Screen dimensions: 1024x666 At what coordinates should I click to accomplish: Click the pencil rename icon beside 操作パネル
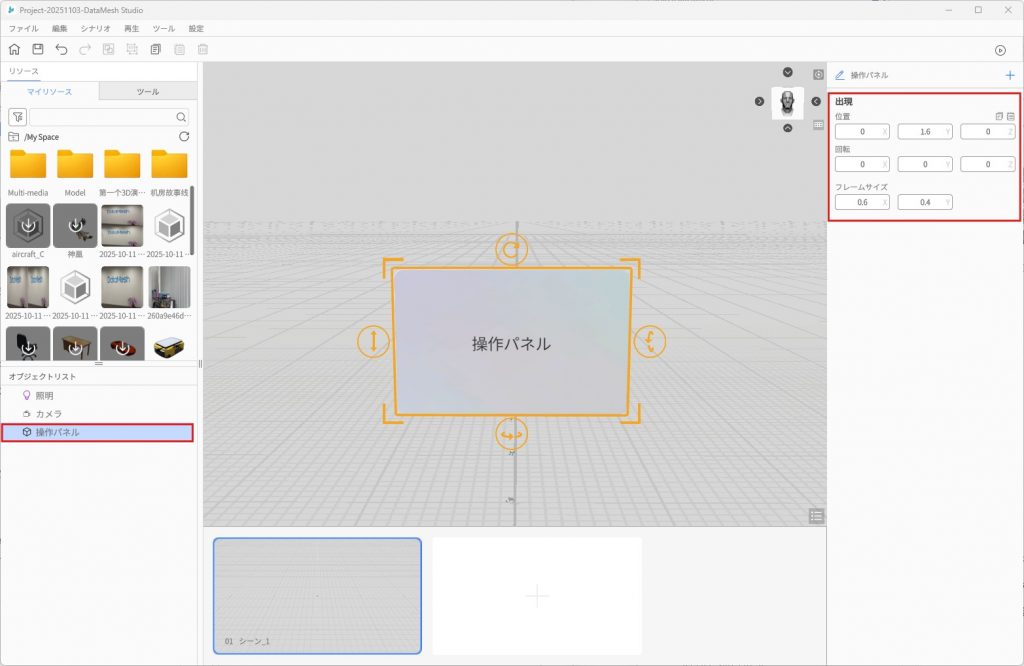[840, 75]
